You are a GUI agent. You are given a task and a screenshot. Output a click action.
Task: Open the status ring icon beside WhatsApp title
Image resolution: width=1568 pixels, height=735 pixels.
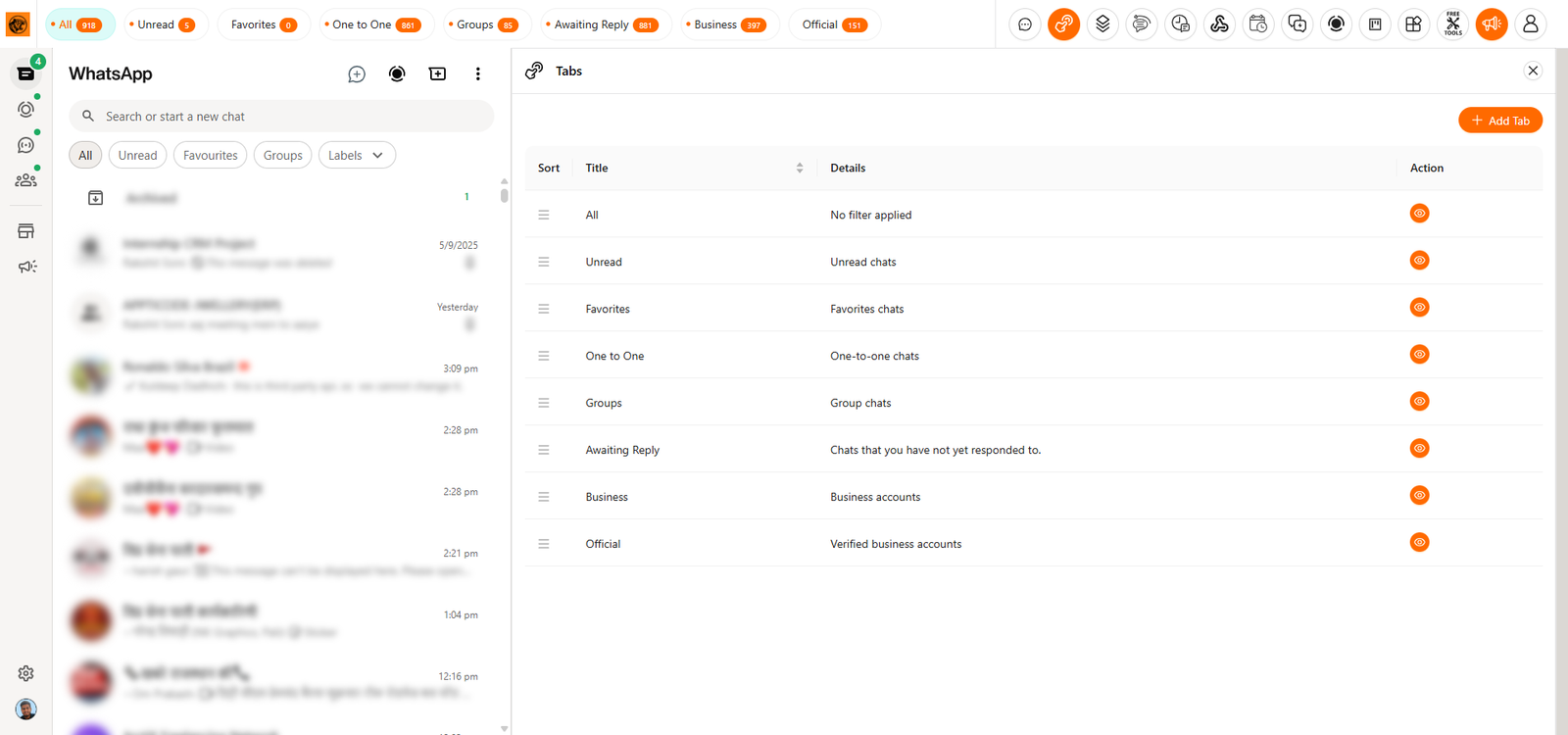click(397, 74)
